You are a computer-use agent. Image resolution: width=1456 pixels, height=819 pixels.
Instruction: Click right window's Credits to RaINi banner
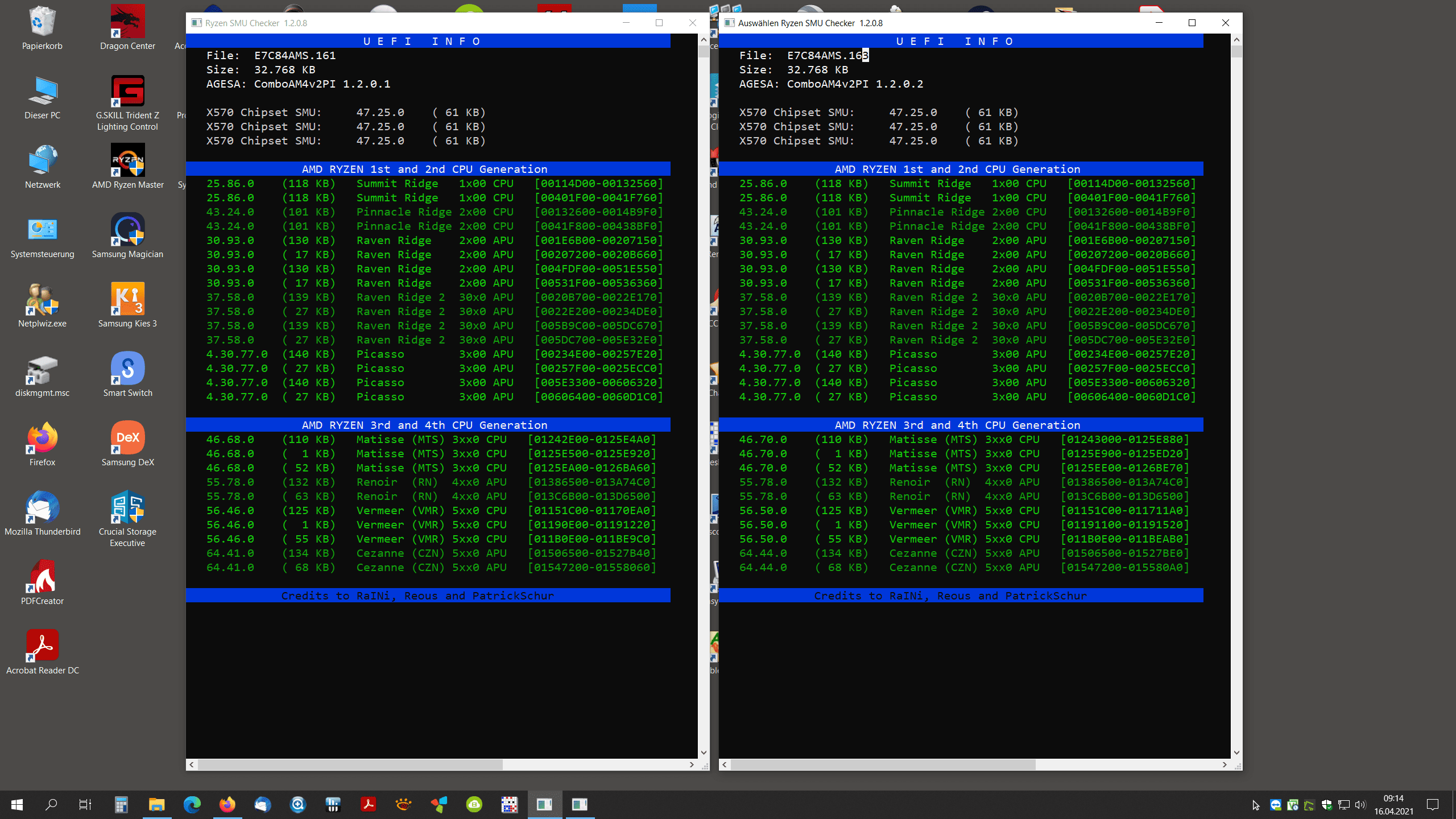click(x=961, y=595)
